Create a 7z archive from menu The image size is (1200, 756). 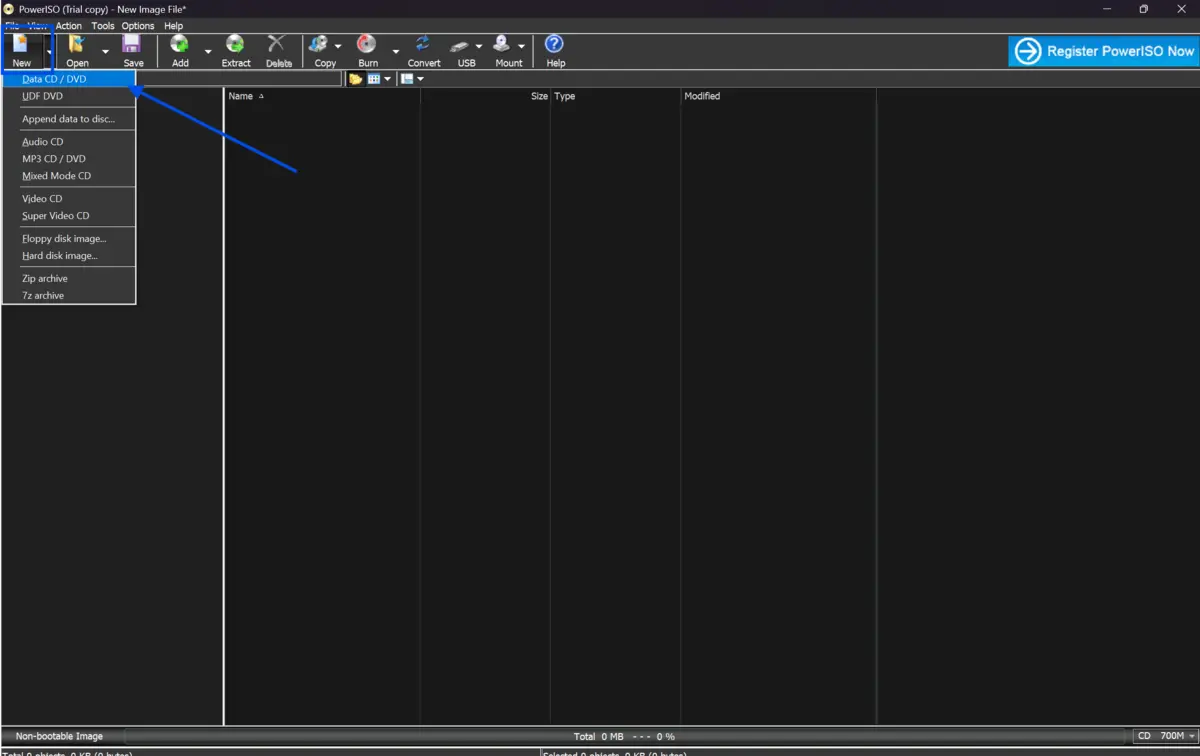pos(69,296)
